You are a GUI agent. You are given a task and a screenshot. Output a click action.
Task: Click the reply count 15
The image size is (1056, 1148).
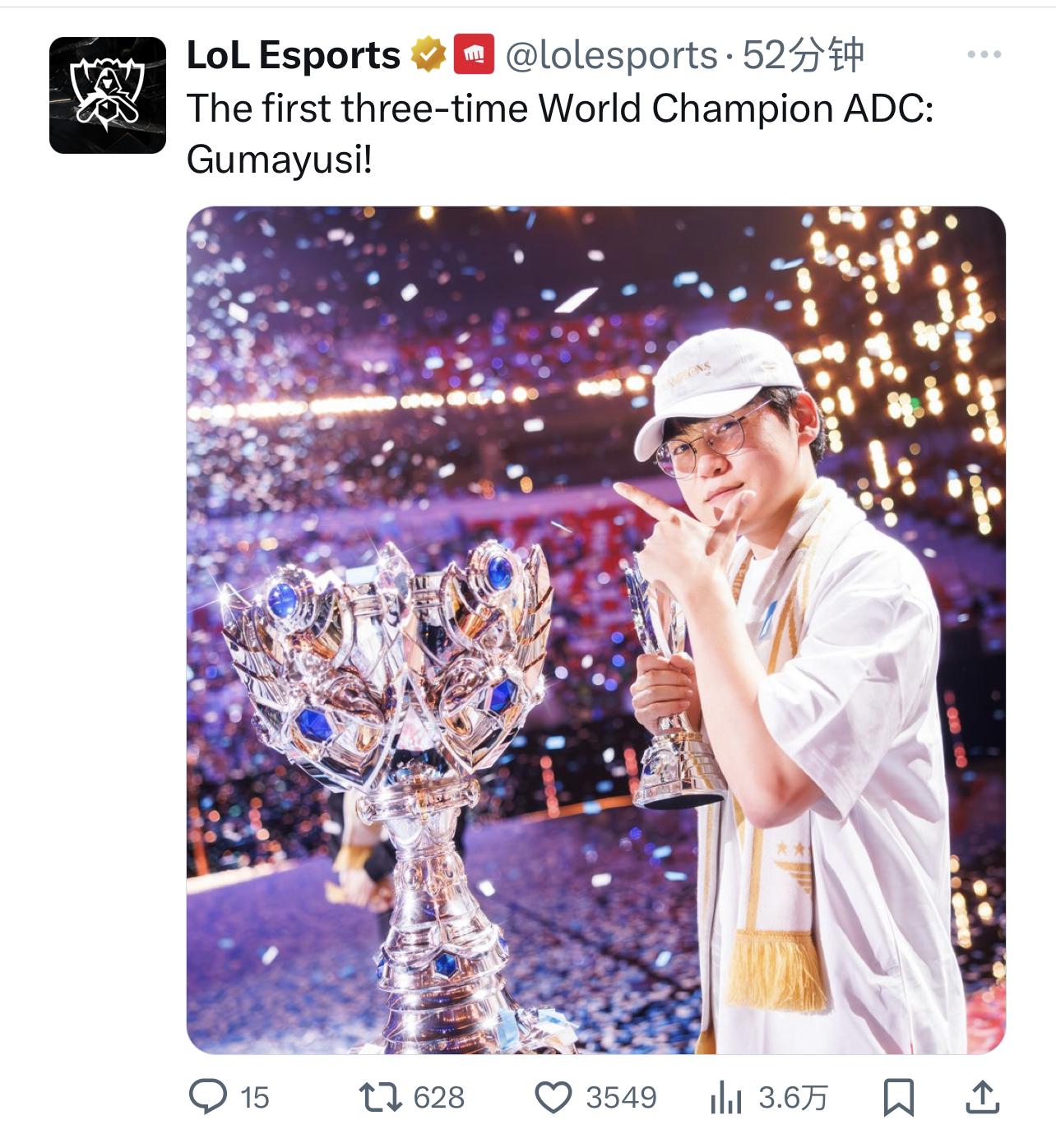tap(255, 1098)
